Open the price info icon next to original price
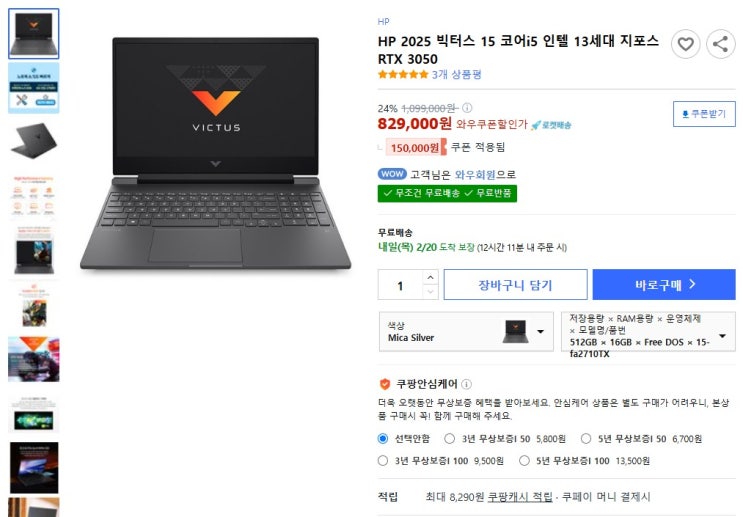 467,108
